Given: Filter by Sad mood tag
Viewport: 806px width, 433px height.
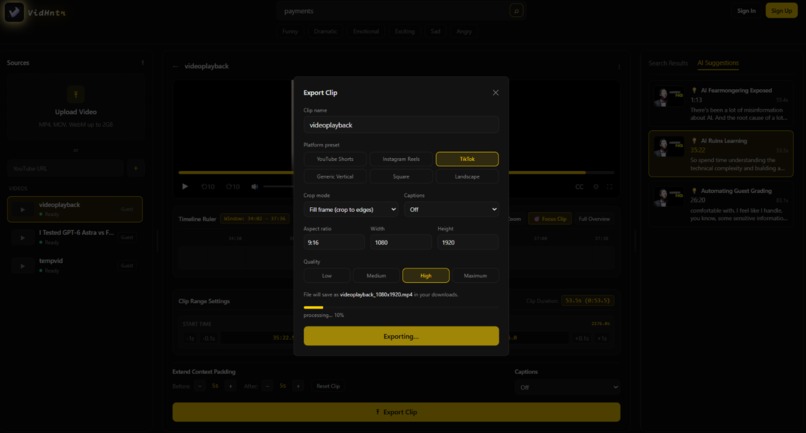Looking at the screenshot, I should tap(435, 31).
